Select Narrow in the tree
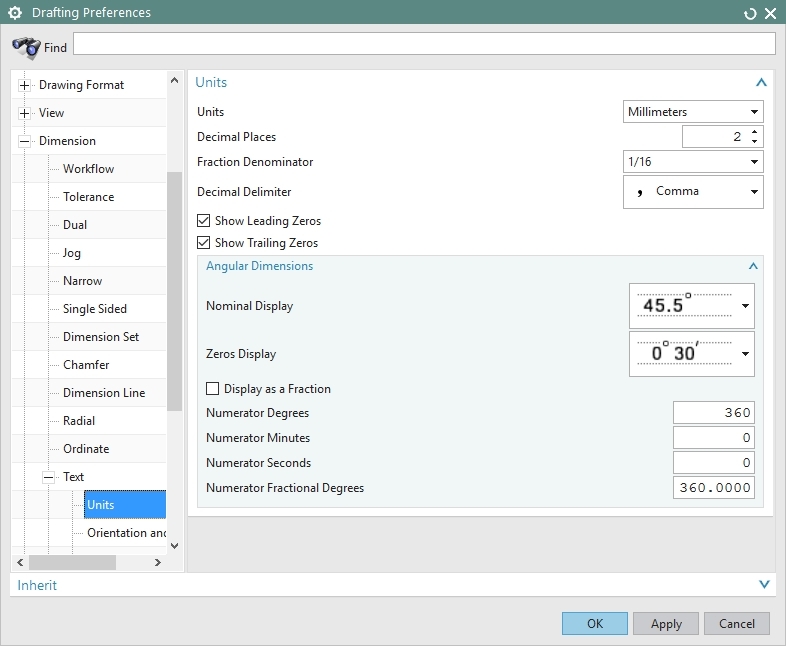Image resolution: width=786 pixels, height=646 pixels. [82, 281]
